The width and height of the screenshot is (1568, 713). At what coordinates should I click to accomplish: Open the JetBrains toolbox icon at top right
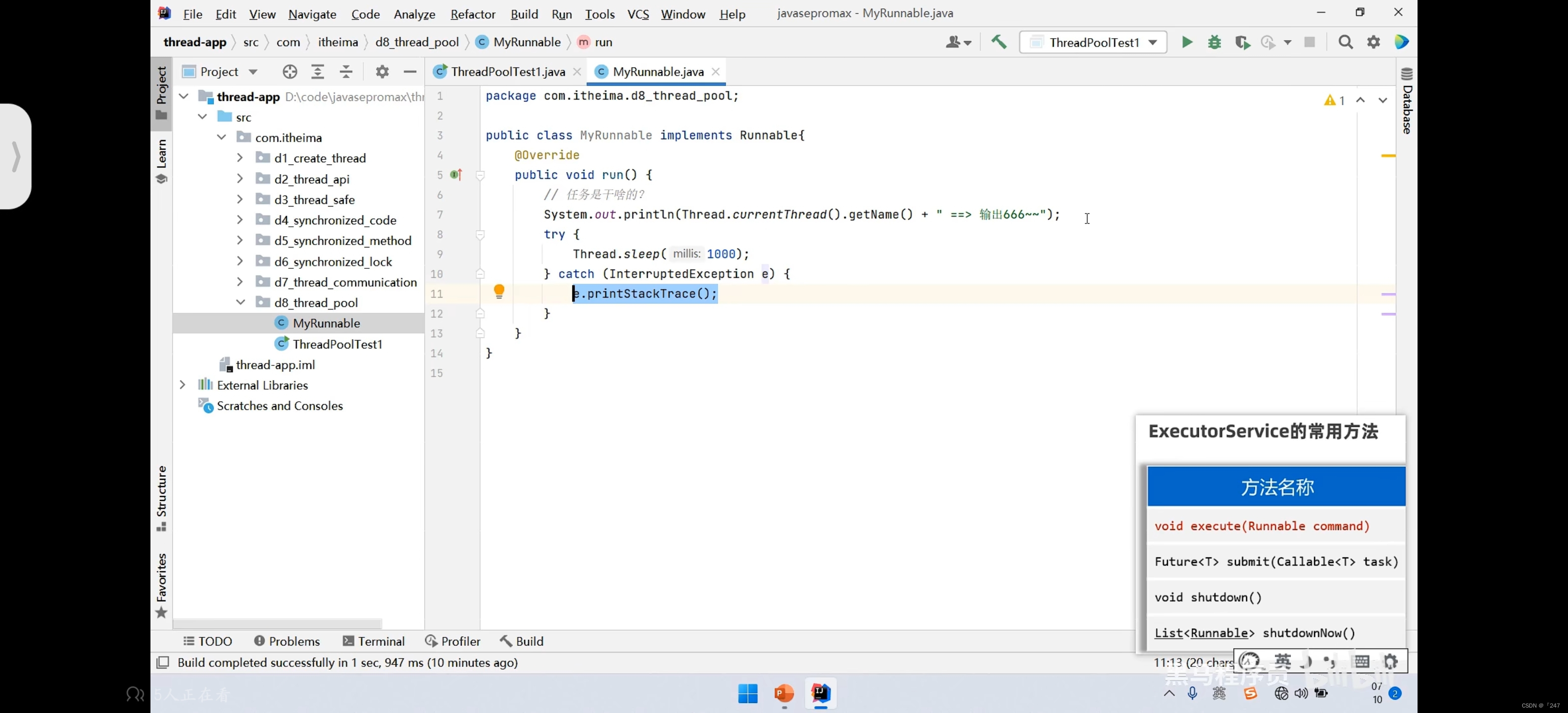click(1401, 42)
